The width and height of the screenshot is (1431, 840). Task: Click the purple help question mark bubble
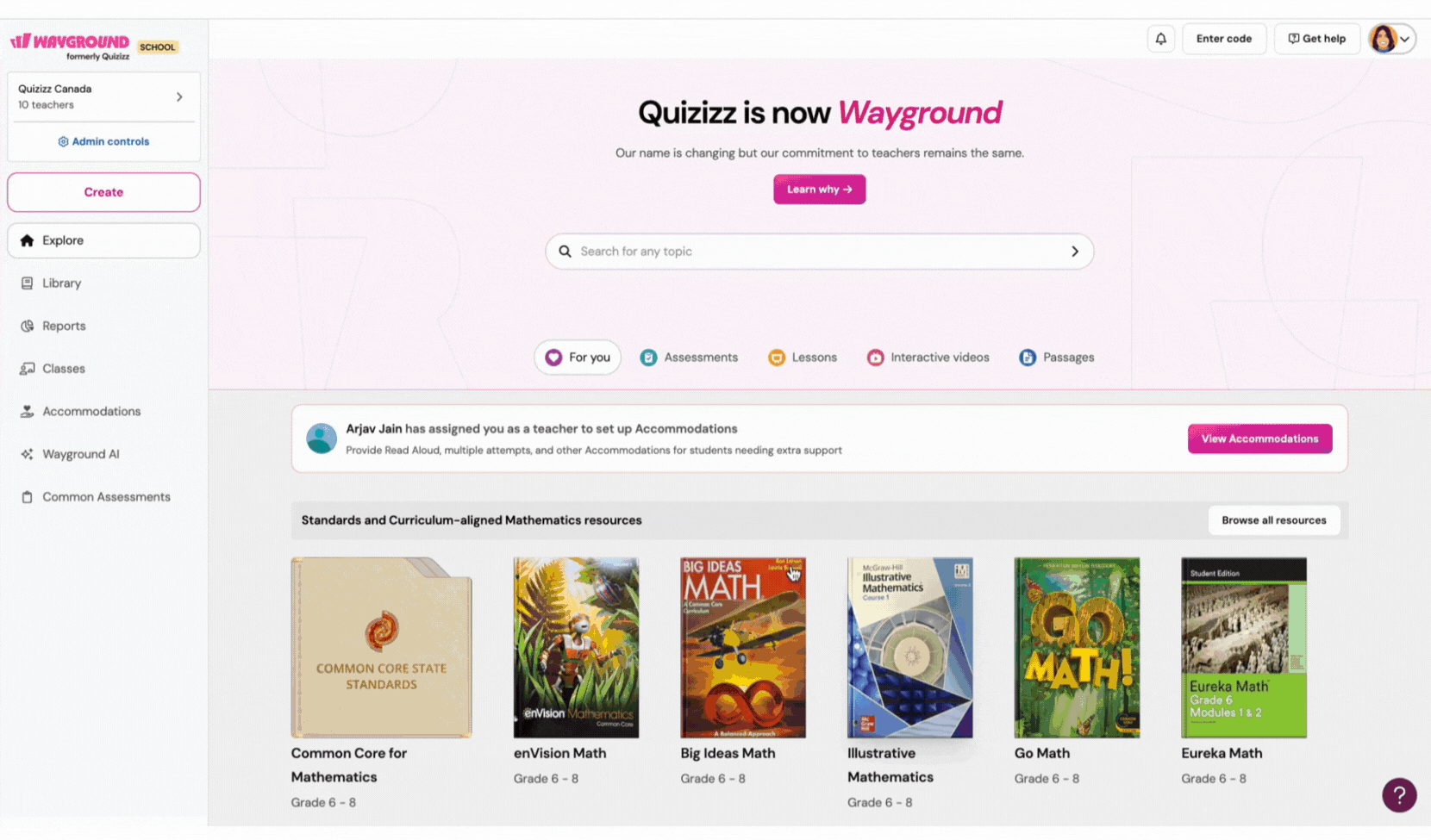point(1399,794)
